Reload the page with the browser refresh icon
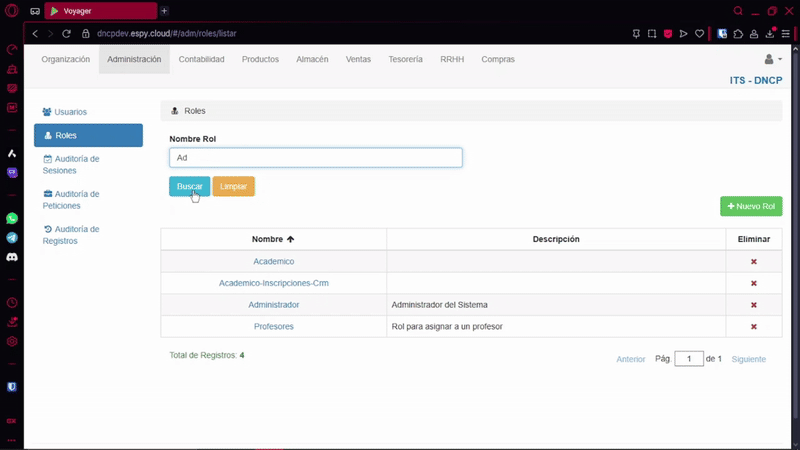Viewport: 800px width, 450px height. 66,33
